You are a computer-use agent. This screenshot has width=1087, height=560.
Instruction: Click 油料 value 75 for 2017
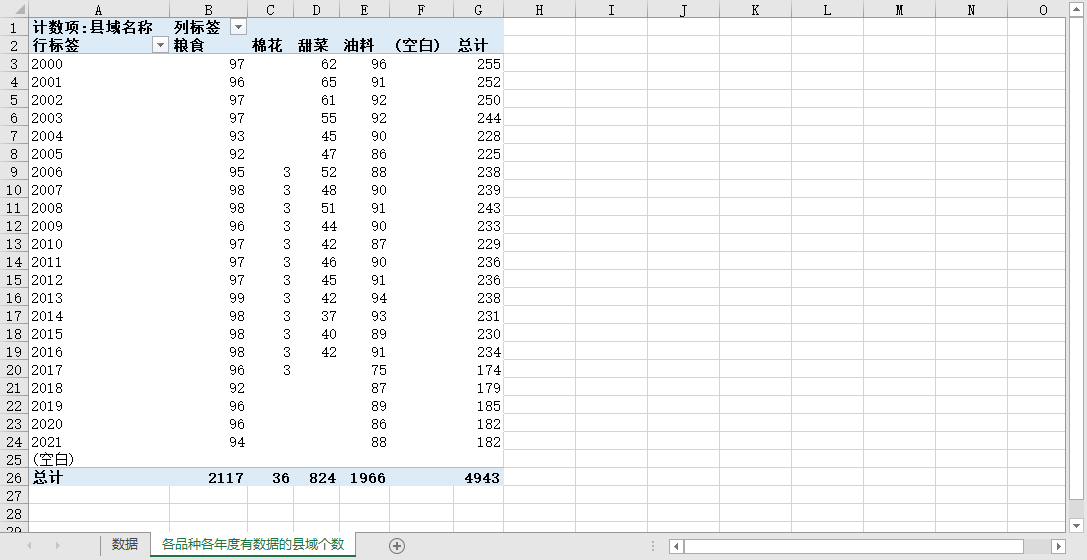tap(364, 370)
